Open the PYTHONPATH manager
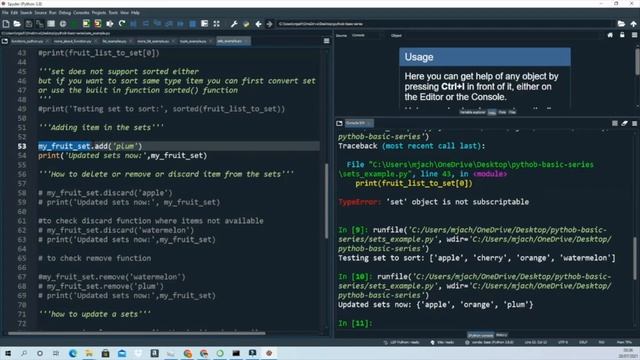The width and height of the screenshot is (640, 360). pyautogui.click(x=246, y=24)
